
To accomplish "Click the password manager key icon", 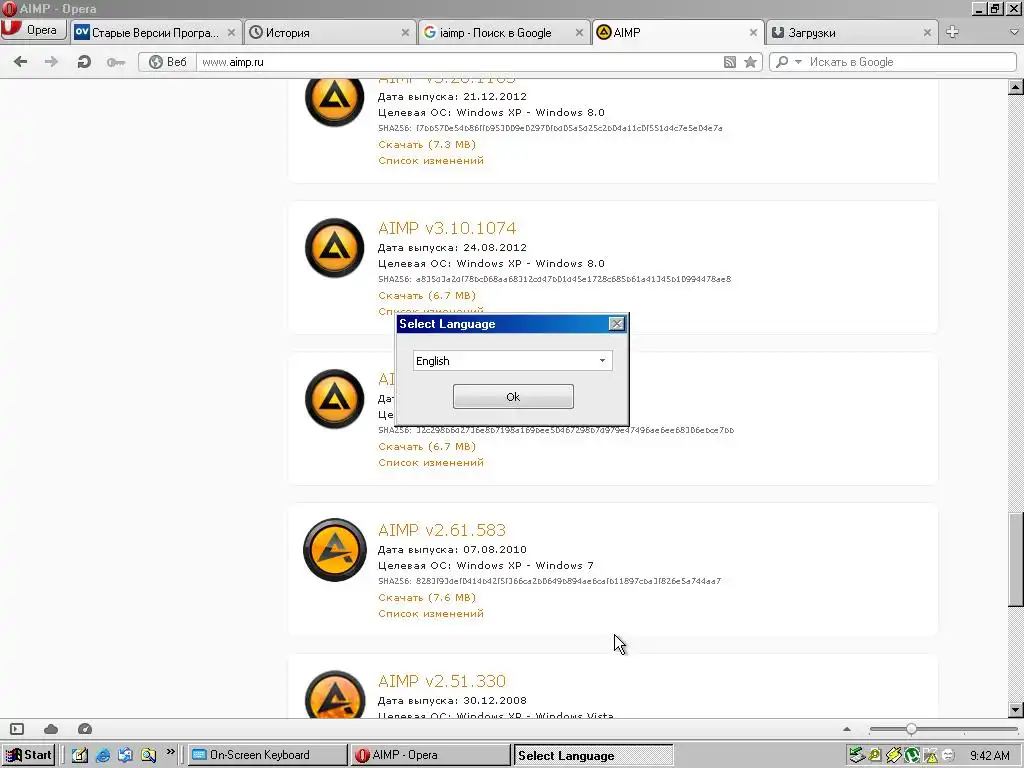I will point(116,62).
